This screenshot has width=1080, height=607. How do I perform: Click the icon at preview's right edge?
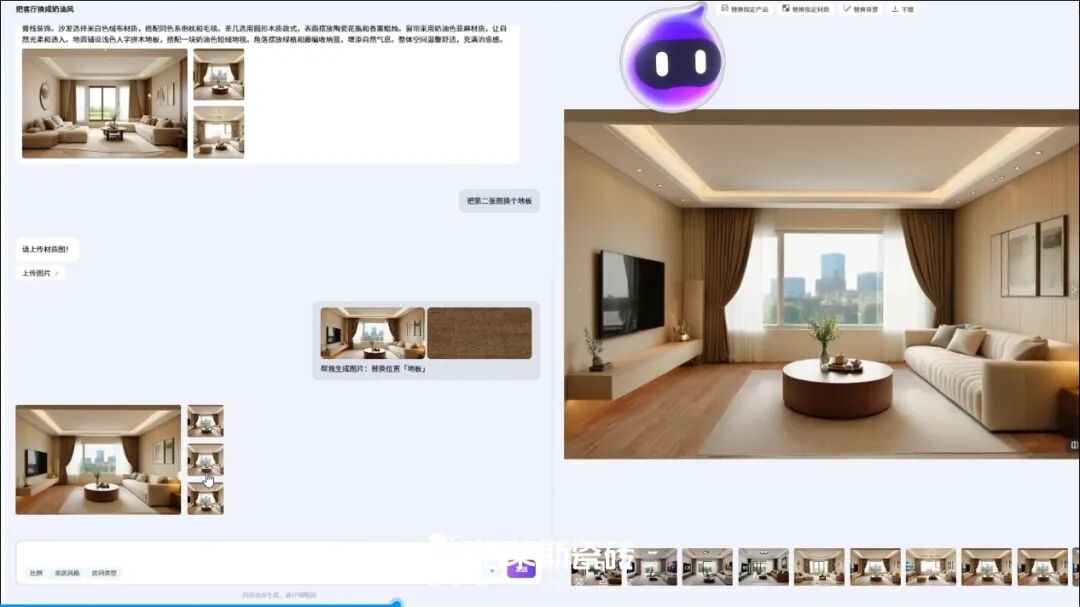[x=1073, y=445]
